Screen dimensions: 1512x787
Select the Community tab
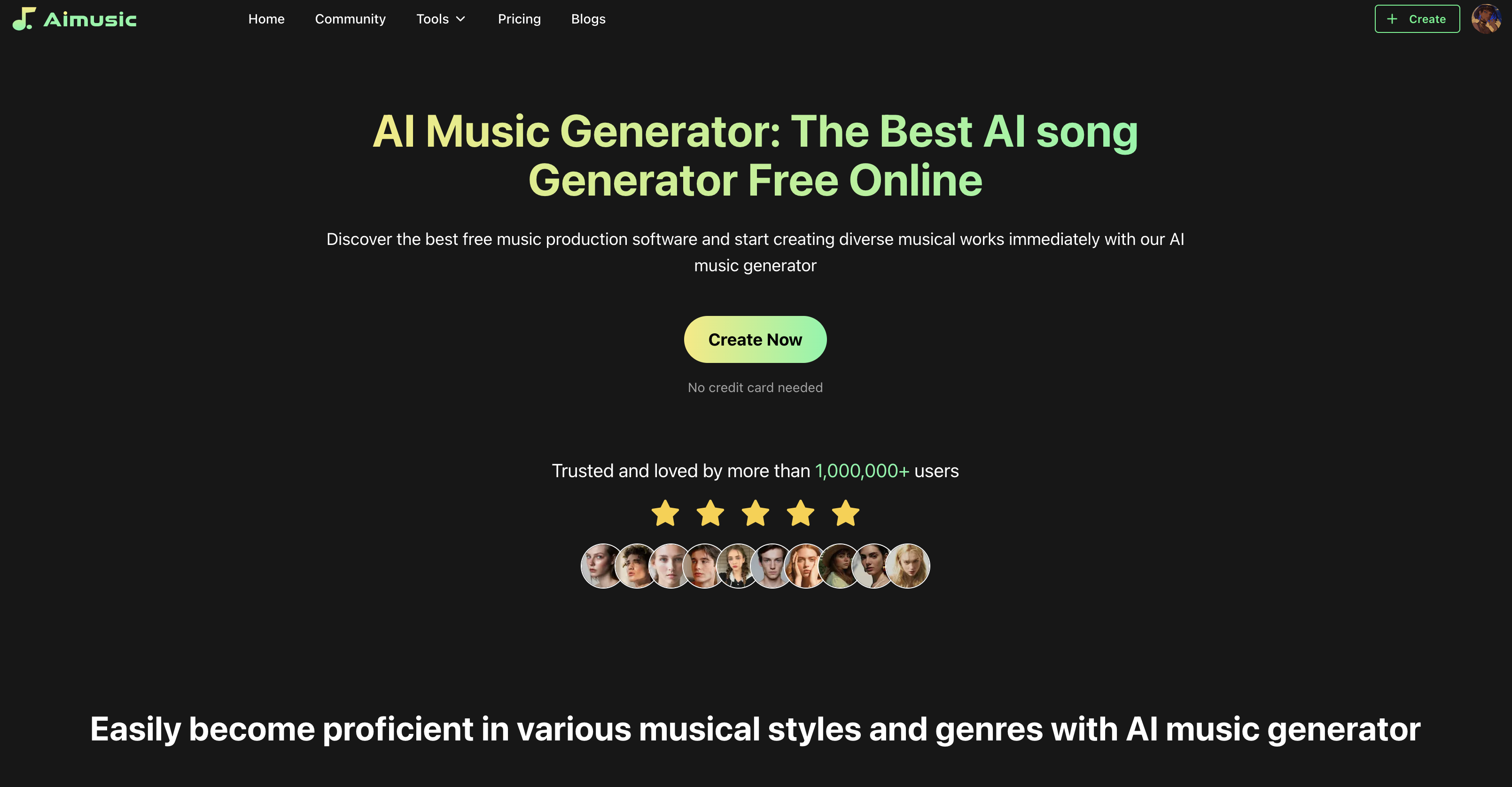349,19
